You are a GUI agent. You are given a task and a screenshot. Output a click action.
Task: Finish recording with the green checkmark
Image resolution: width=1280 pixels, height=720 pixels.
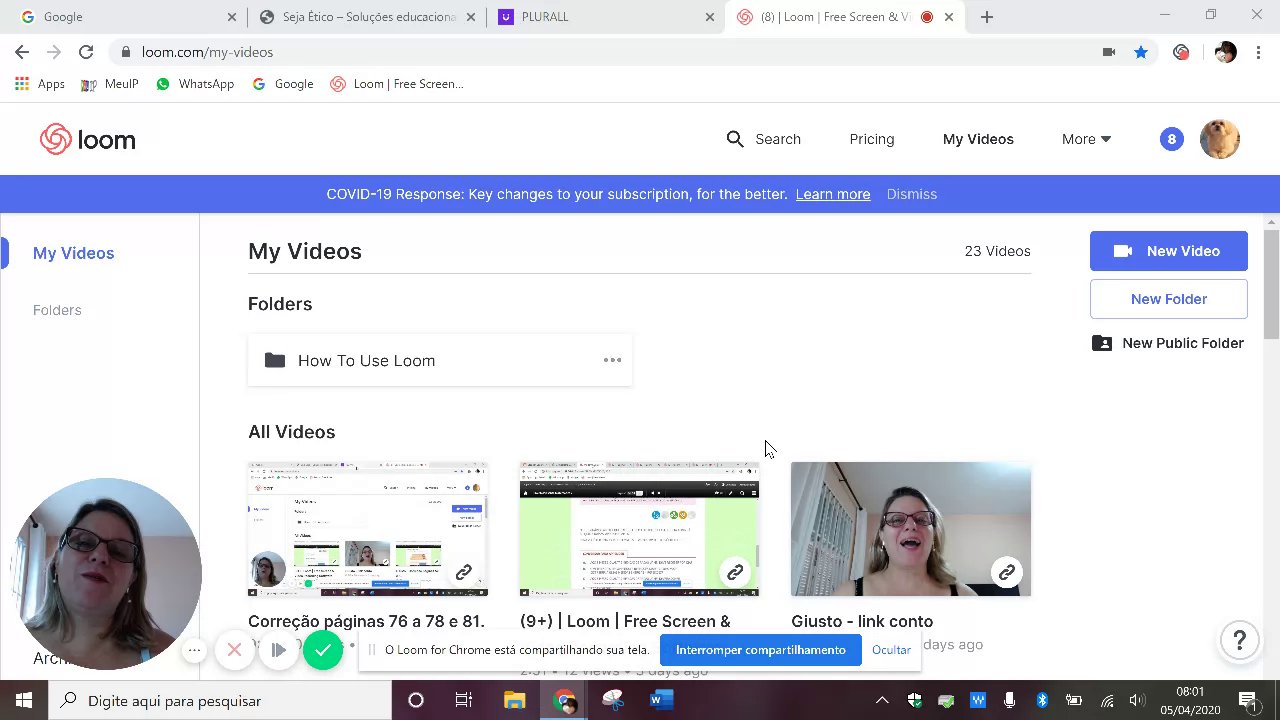coord(322,651)
